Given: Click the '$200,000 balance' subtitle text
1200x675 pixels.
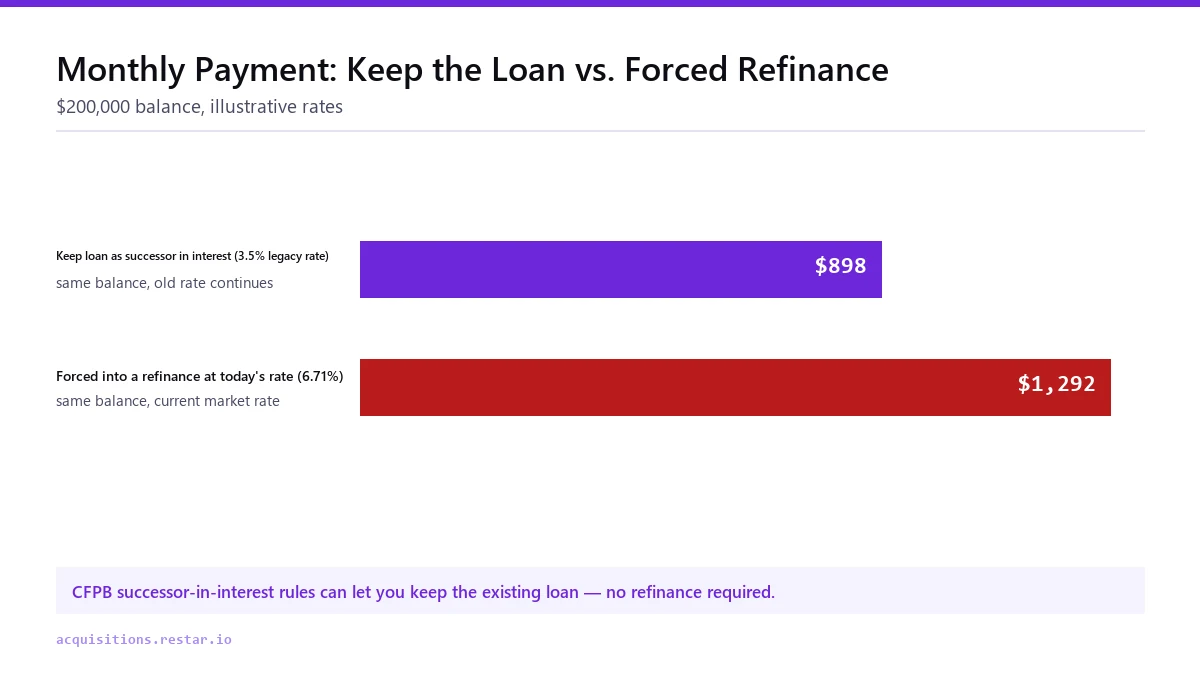Looking at the screenshot, I should (128, 107).
